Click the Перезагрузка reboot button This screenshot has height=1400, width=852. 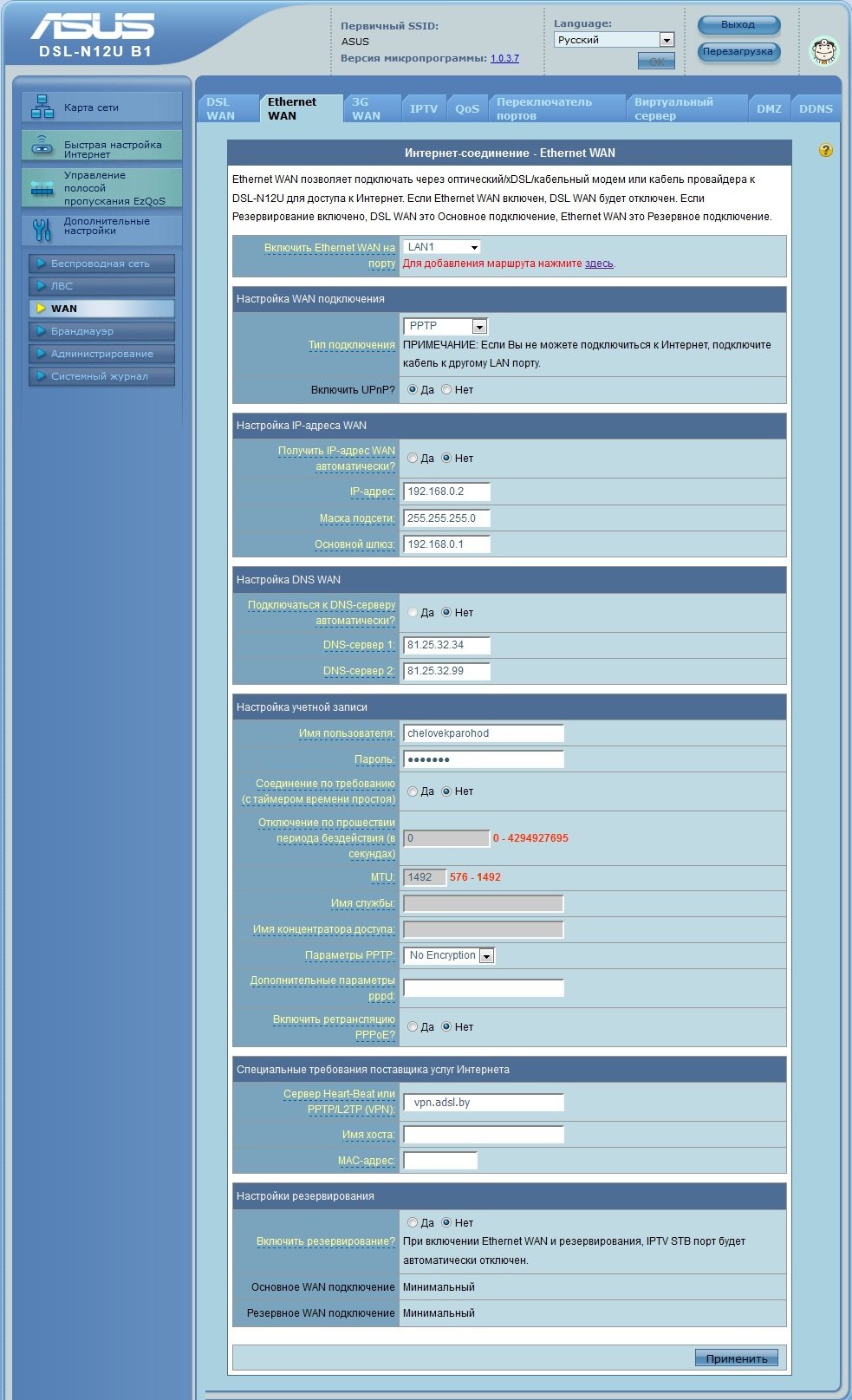tap(738, 52)
